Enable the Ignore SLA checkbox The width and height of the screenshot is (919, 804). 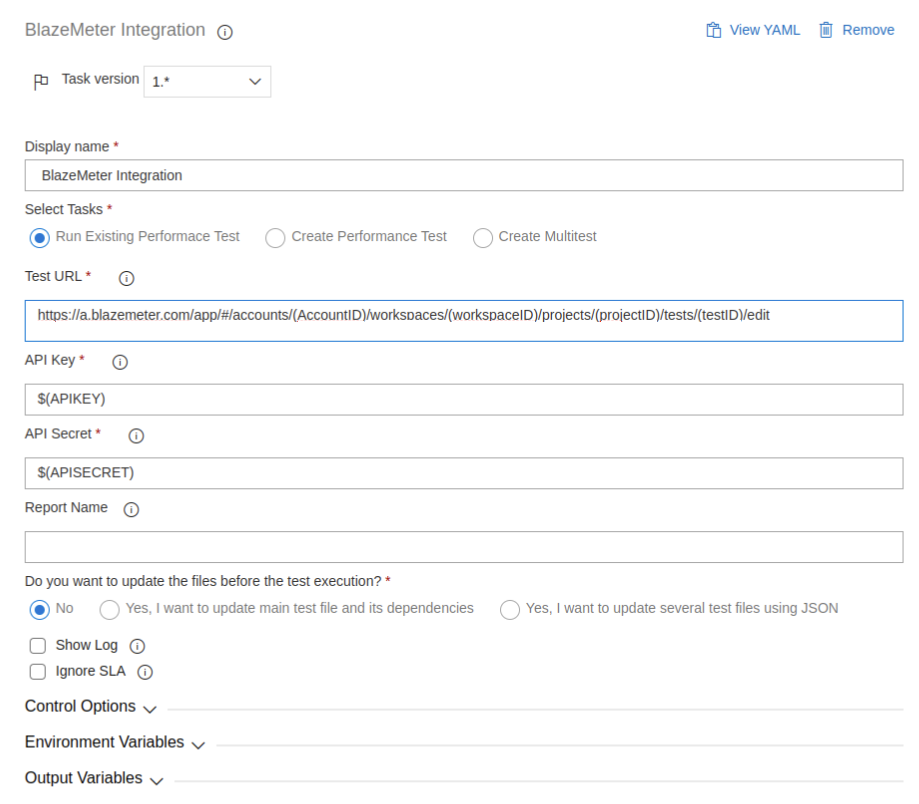point(38,672)
